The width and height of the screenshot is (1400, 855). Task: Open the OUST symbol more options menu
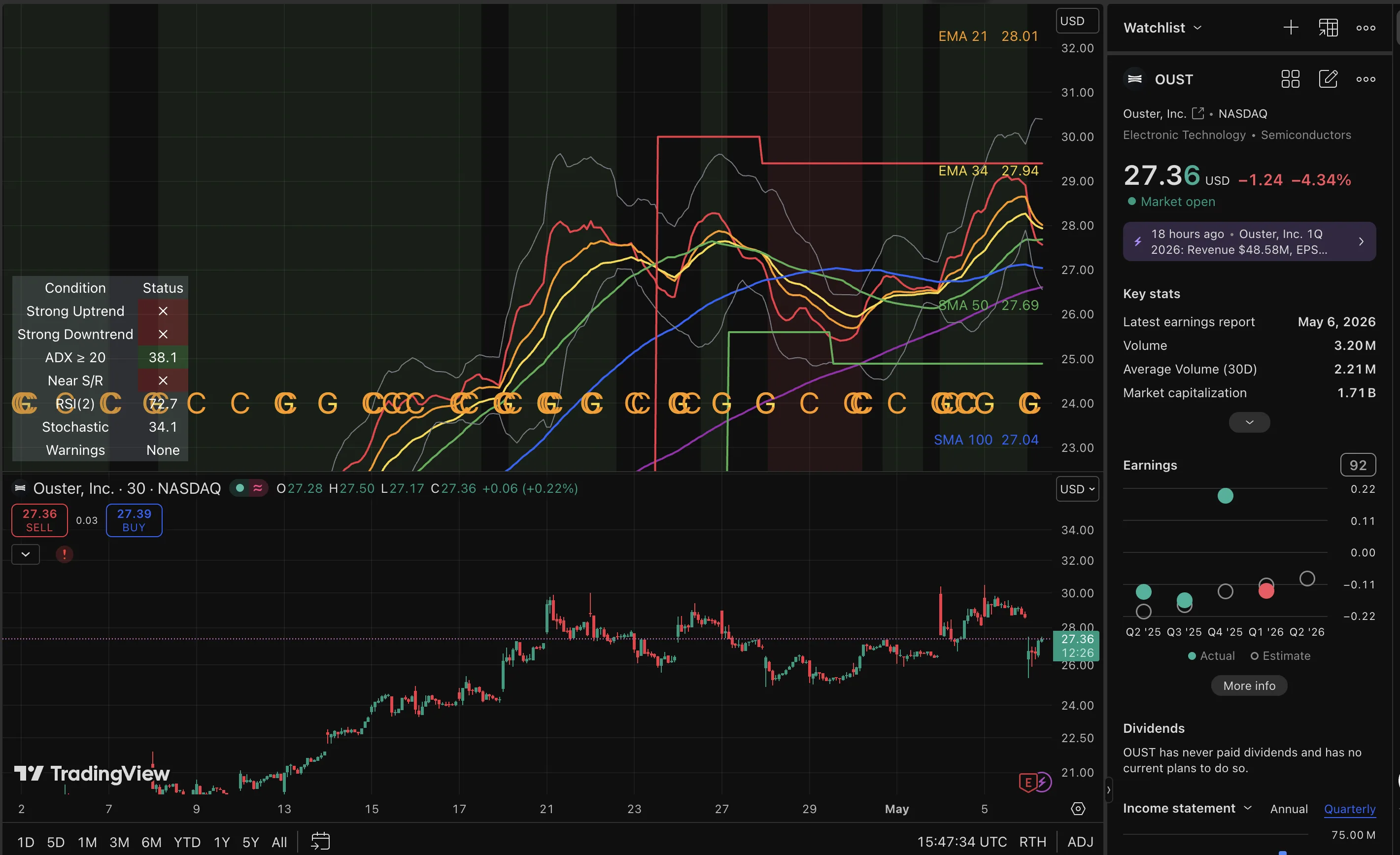1366,79
